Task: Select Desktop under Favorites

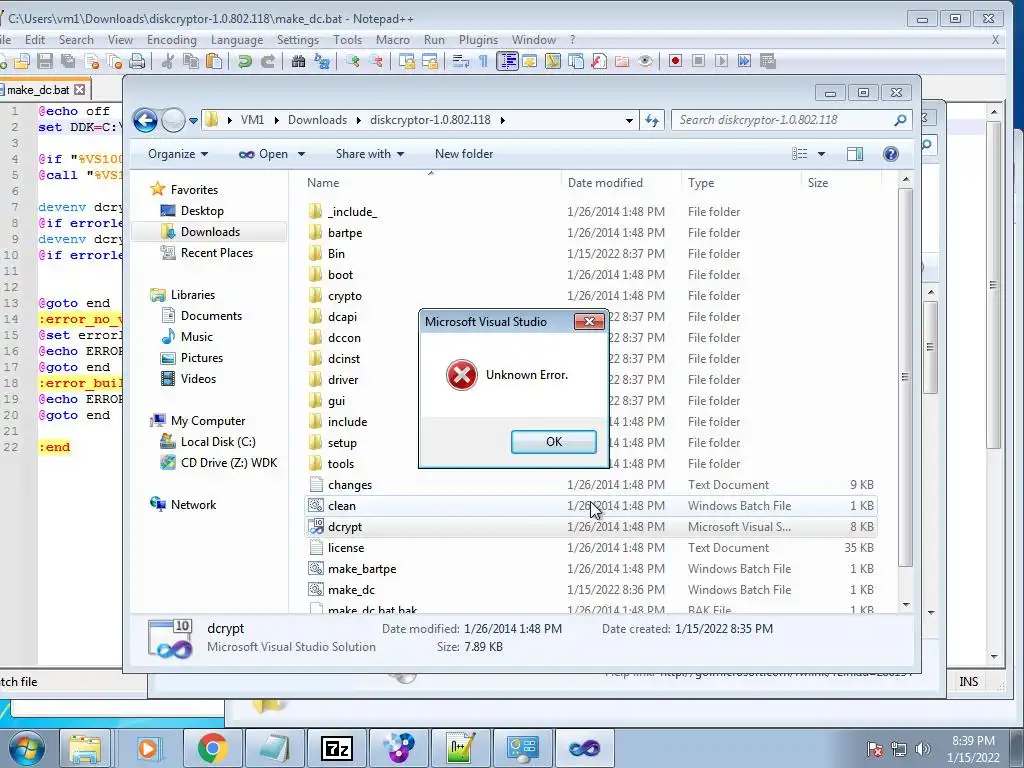Action: [x=202, y=211]
